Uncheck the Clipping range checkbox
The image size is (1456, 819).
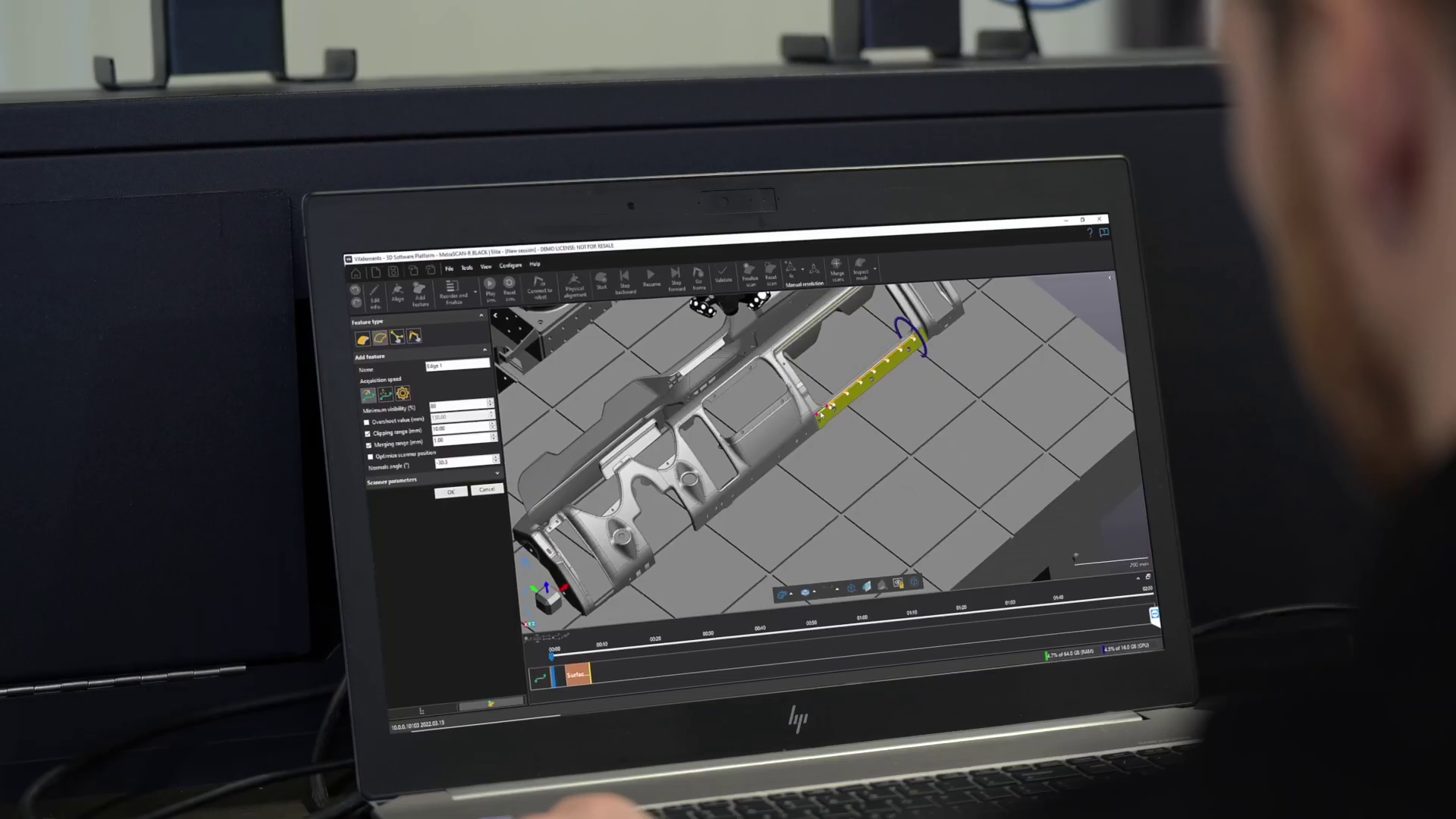[x=368, y=434]
